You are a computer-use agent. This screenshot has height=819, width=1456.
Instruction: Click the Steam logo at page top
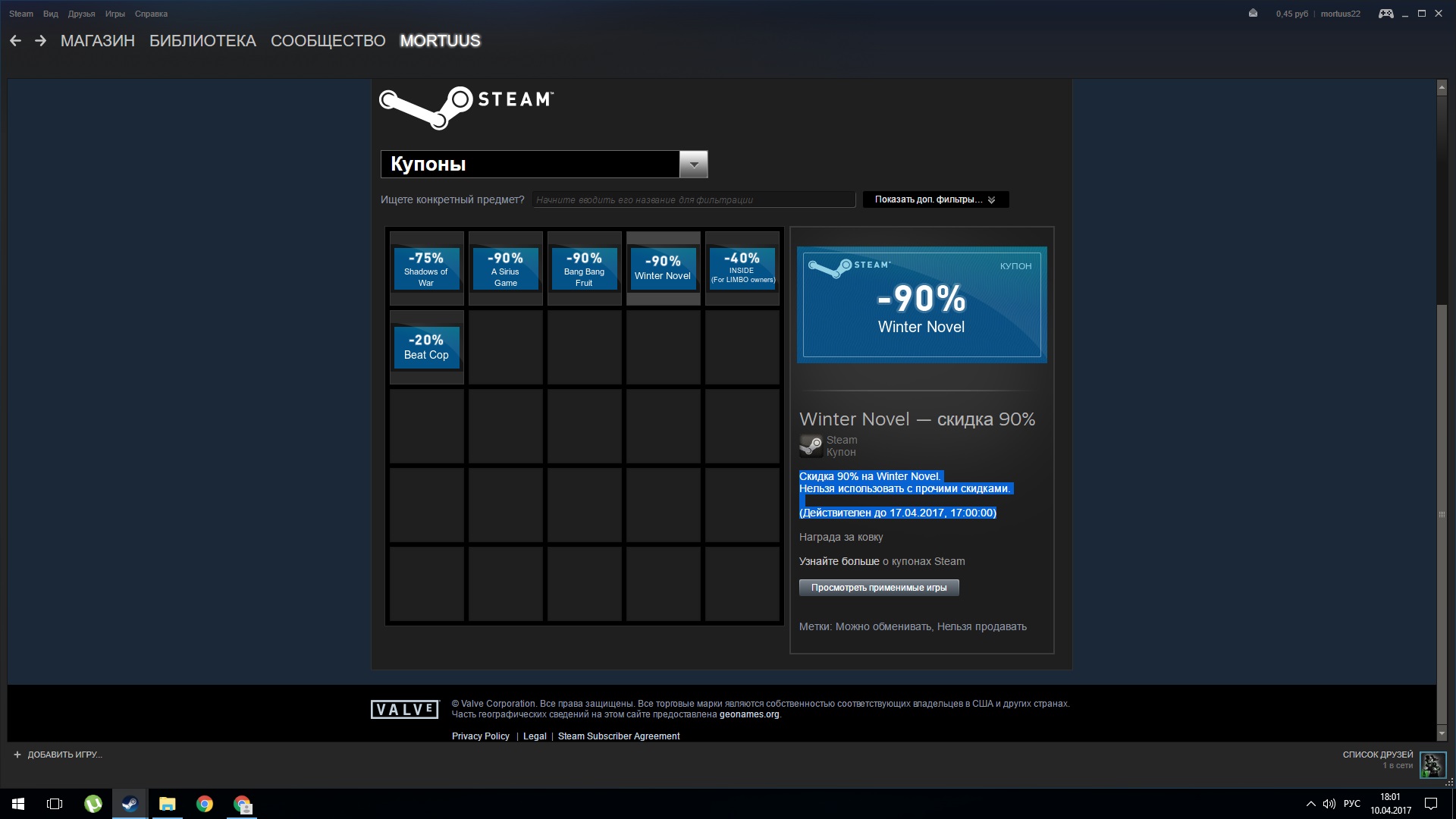click(466, 108)
